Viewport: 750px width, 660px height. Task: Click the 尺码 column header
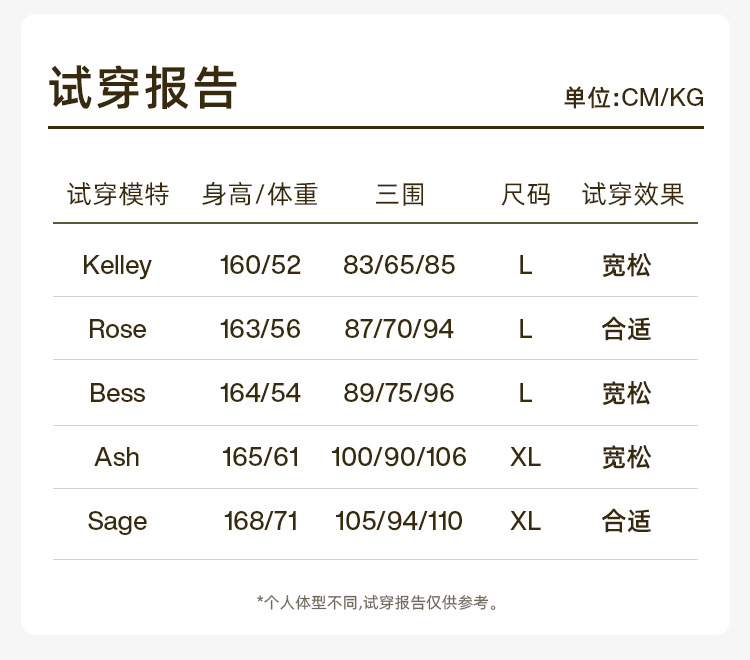[x=525, y=194]
